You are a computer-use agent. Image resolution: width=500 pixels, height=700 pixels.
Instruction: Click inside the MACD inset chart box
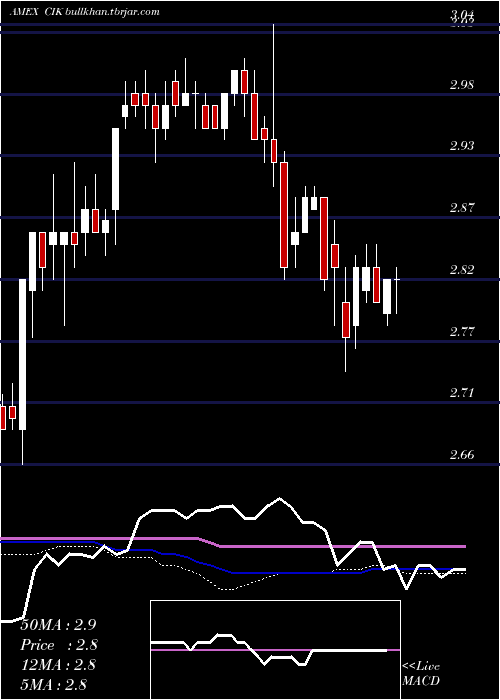(275, 650)
